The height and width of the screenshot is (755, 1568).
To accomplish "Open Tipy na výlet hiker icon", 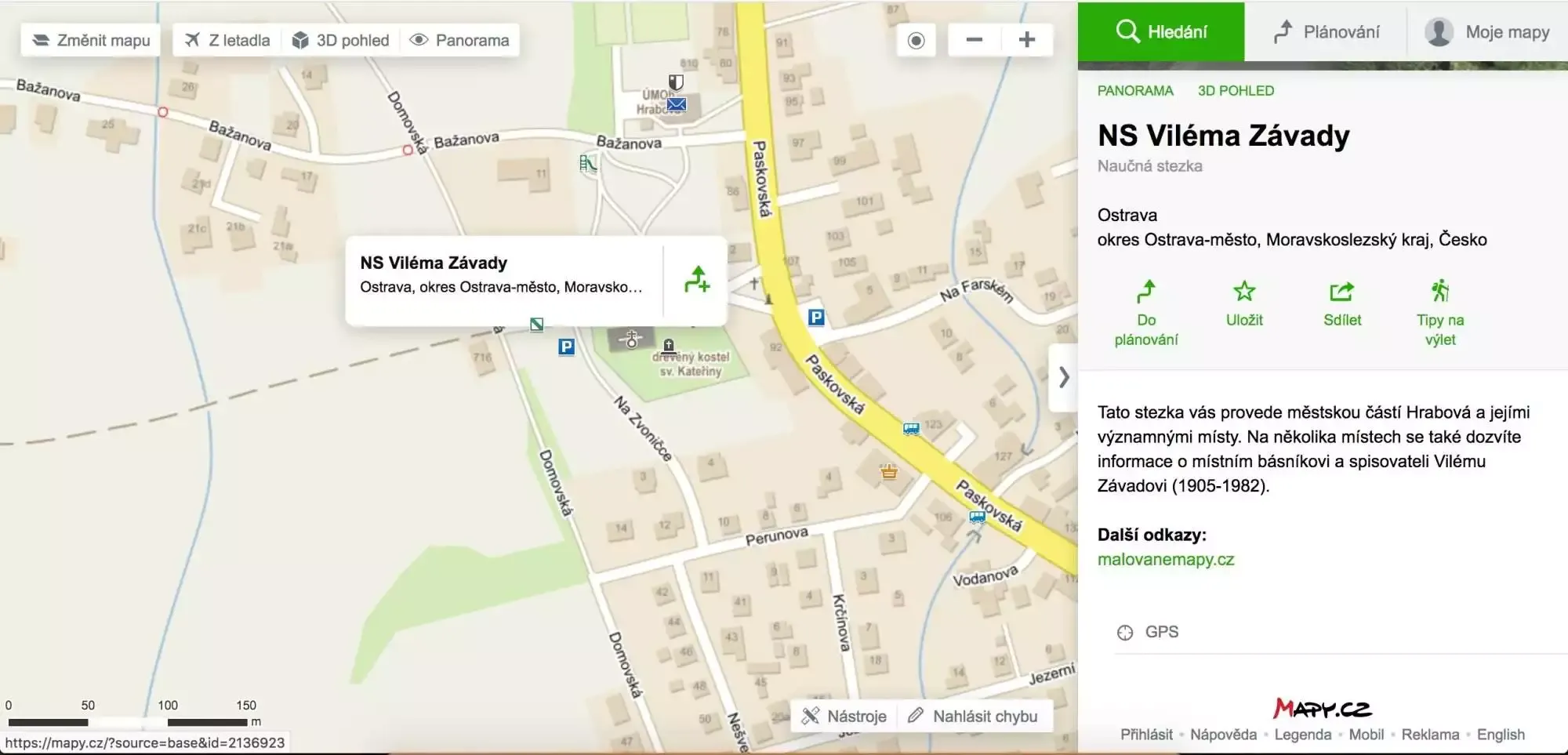I will pyautogui.click(x=1439, y=292).
